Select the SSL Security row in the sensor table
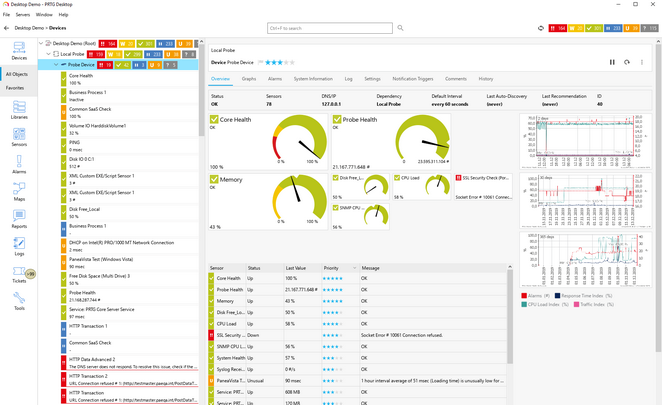Viewport: 662px width, 405px height. (x=358, y=335)
